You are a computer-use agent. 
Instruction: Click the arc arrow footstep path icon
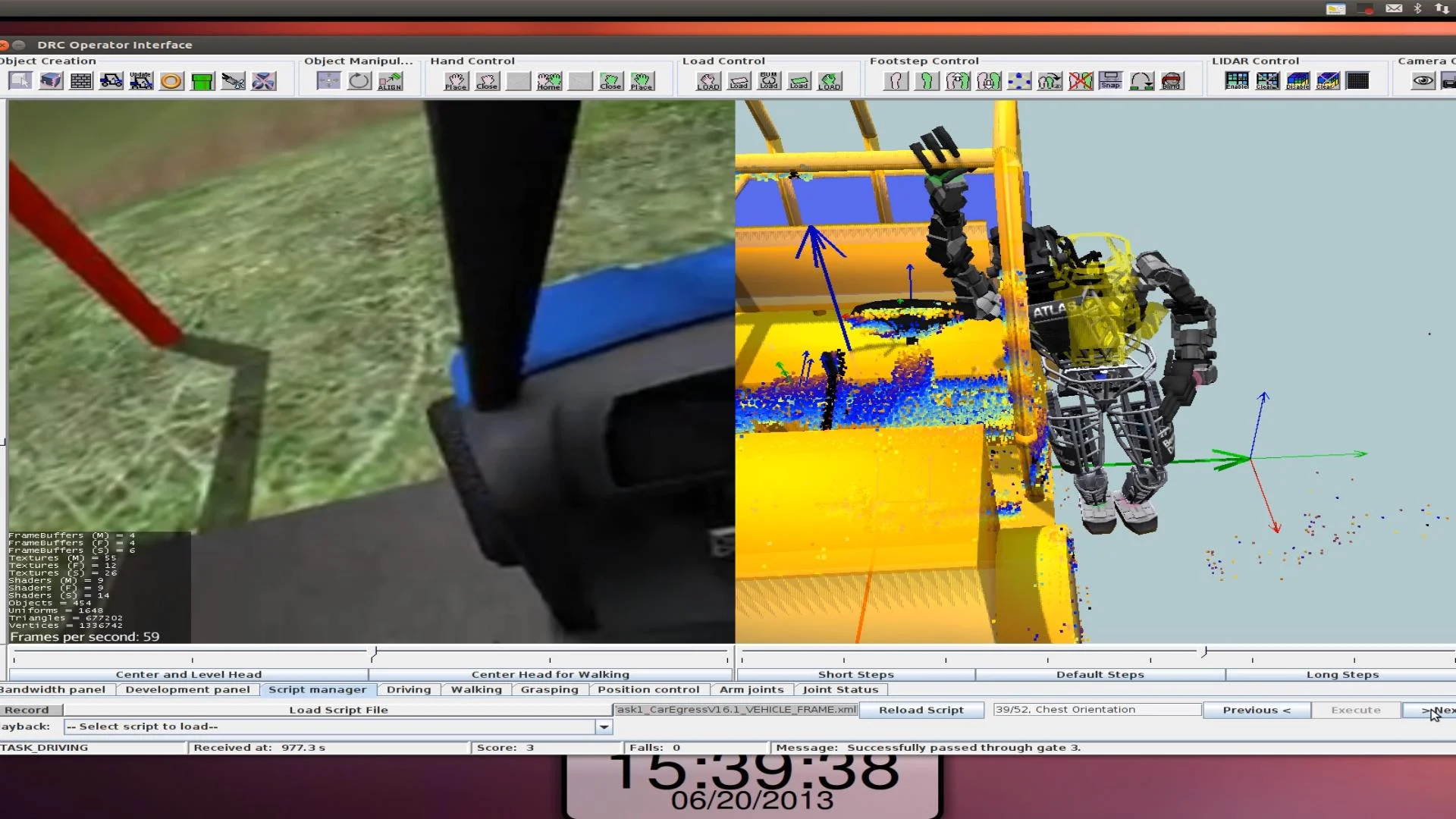(1141, 80)
